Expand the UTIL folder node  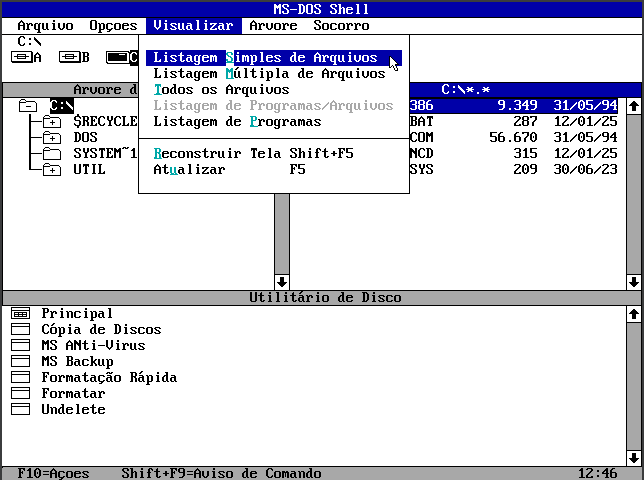pos(52,170)
